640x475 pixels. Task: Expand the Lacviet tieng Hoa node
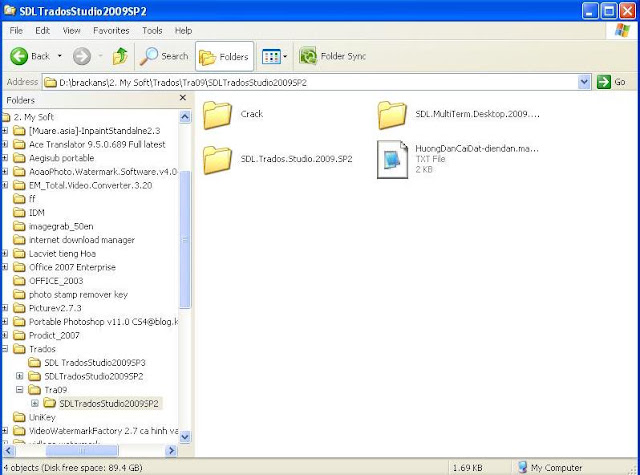pyautogui.click(x=4, y=253)
